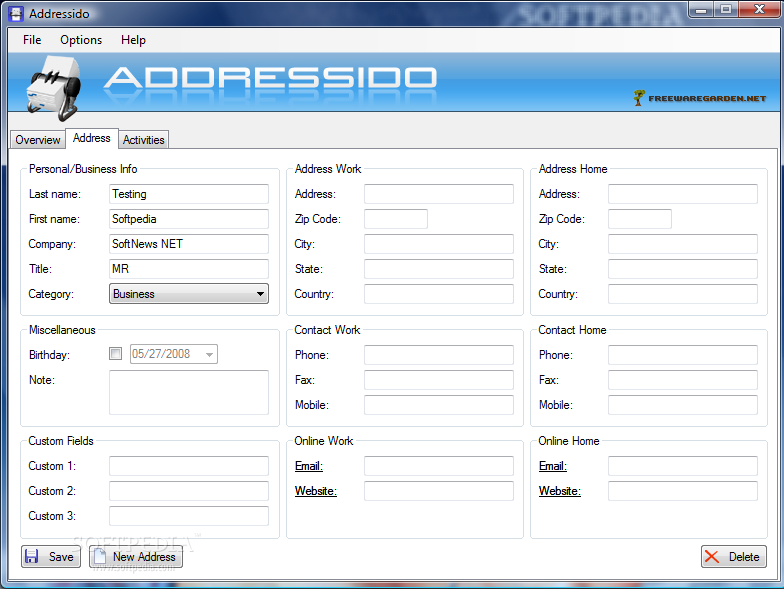784x589 pixels.
Task: Select the Address tab
Action: (x=92, y=138)
